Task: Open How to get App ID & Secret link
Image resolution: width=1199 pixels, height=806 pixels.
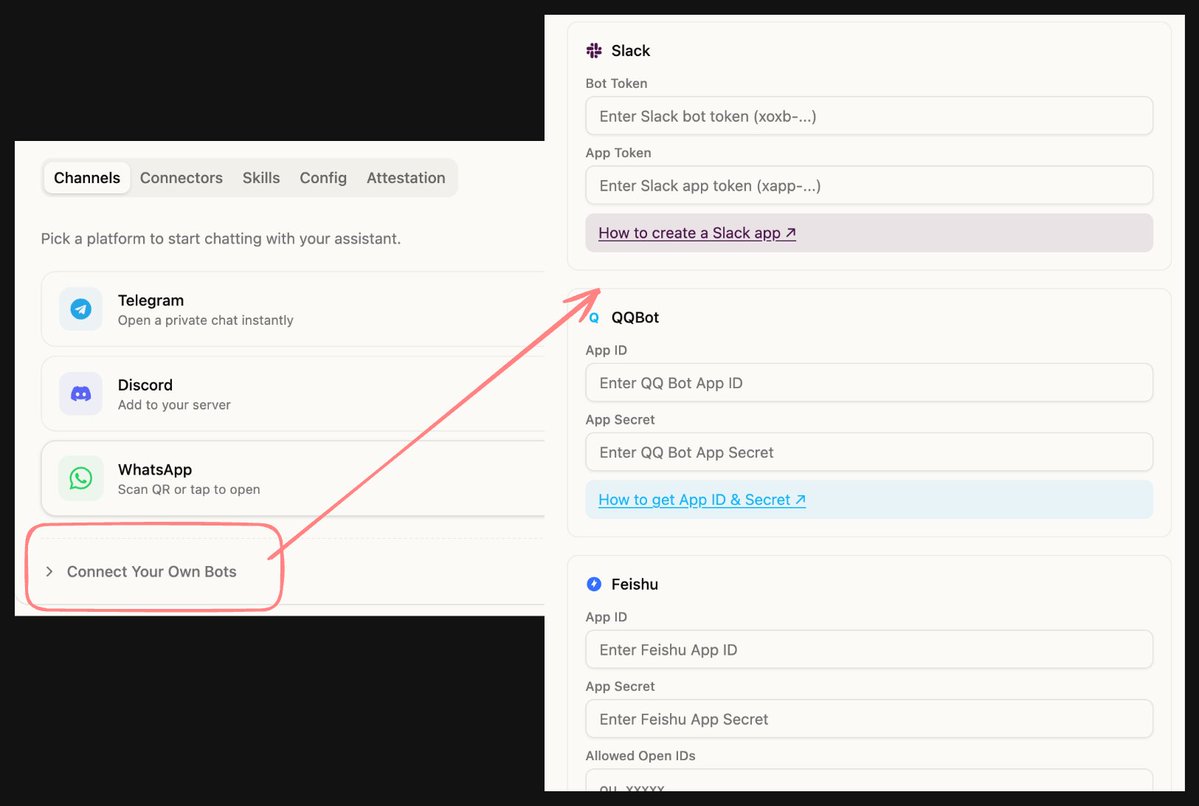Action: click(x=701, y=500)
